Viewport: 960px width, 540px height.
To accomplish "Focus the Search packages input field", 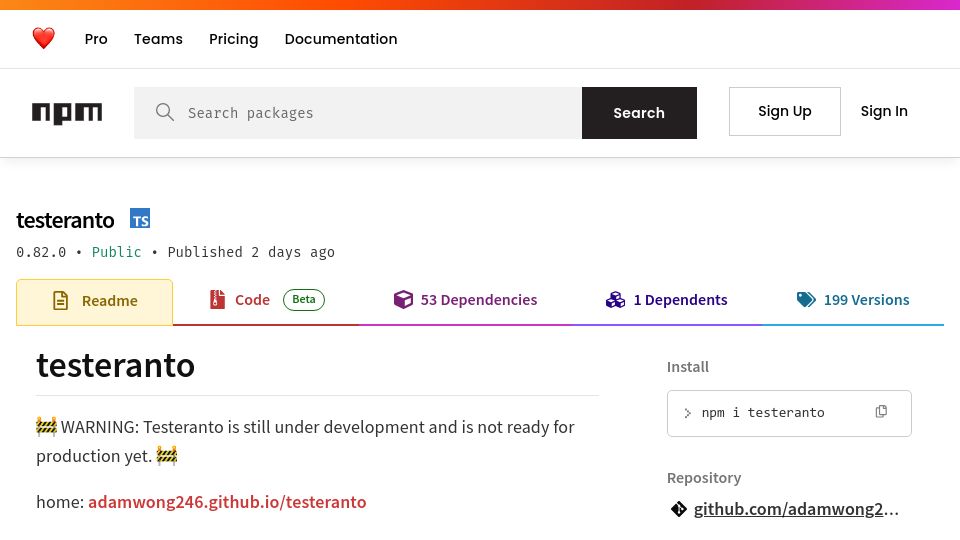I will (358, 113).
